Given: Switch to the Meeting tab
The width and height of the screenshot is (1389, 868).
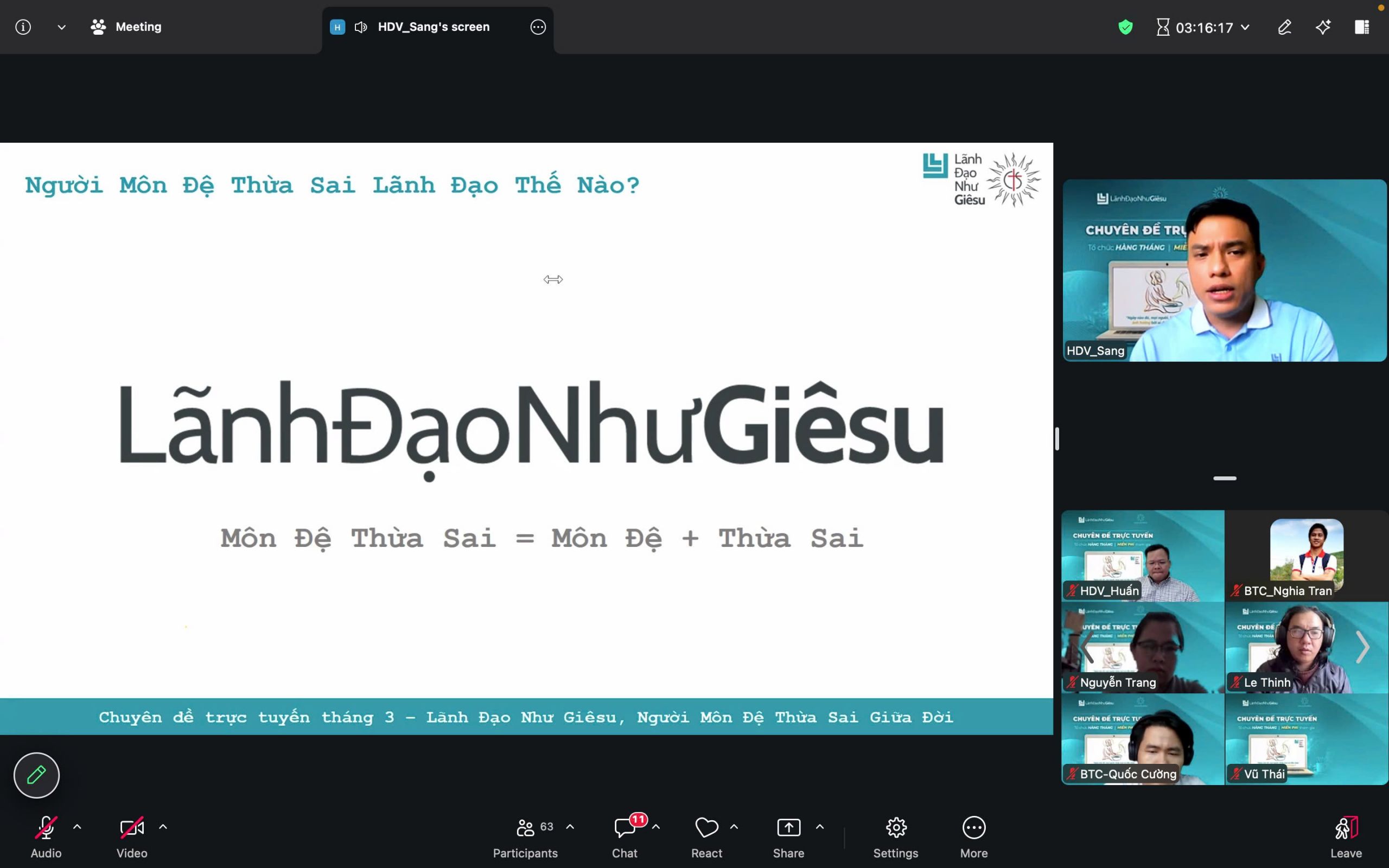Looking at the screenshot, I should click(x=126, y=27).
